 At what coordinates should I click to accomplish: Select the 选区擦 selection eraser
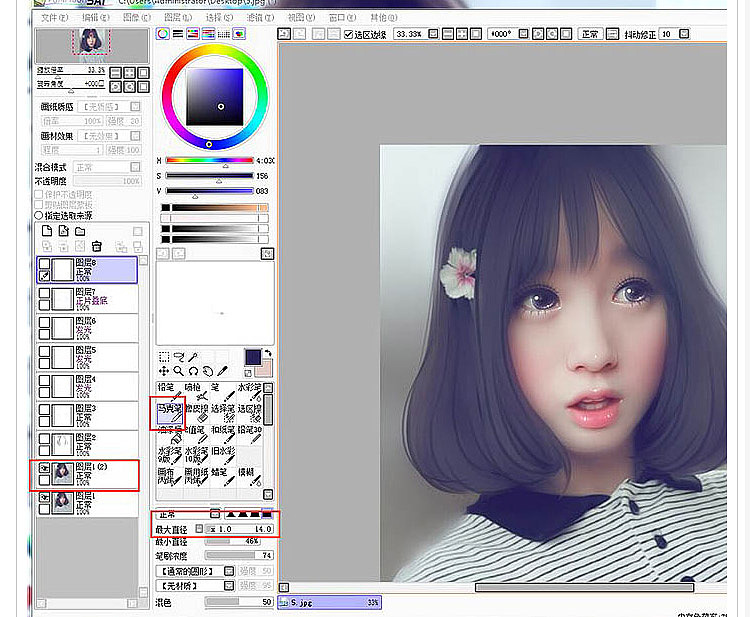[250, 414]
